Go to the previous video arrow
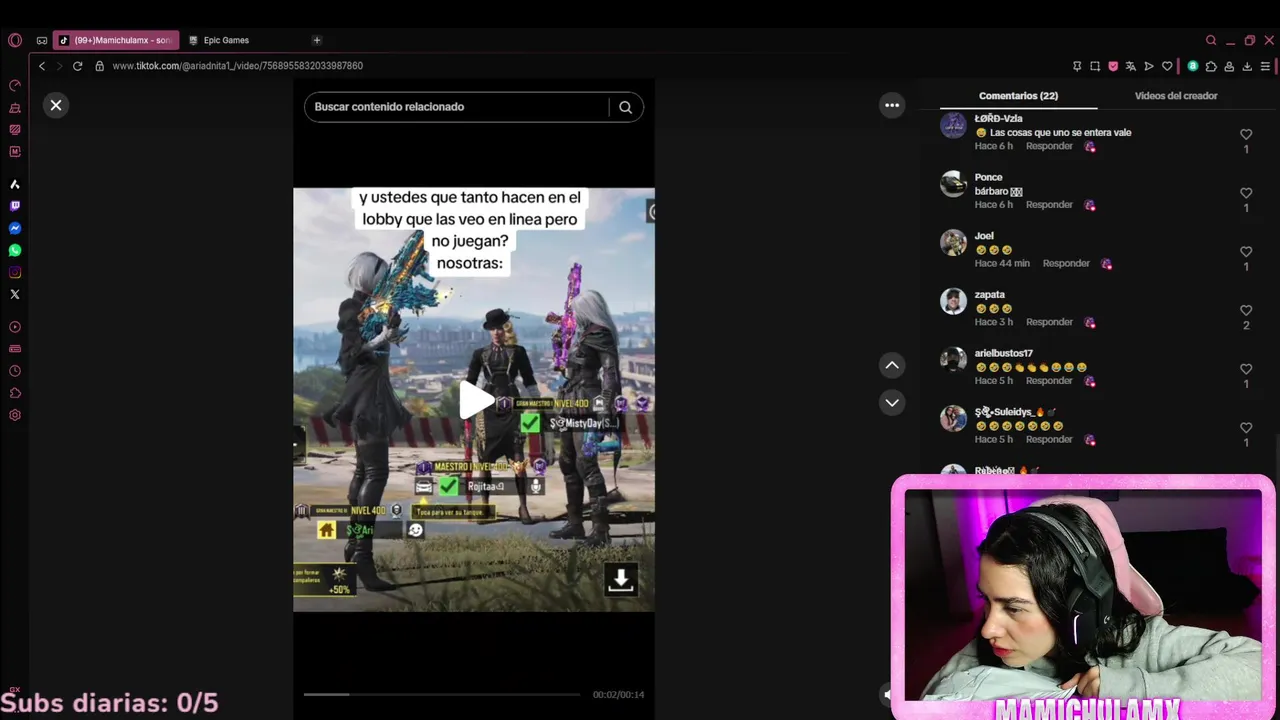 (892, 365)
